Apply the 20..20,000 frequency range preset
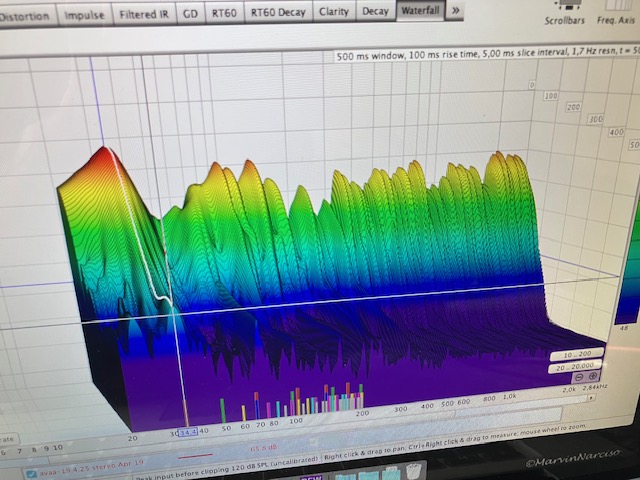 [574, 368]
